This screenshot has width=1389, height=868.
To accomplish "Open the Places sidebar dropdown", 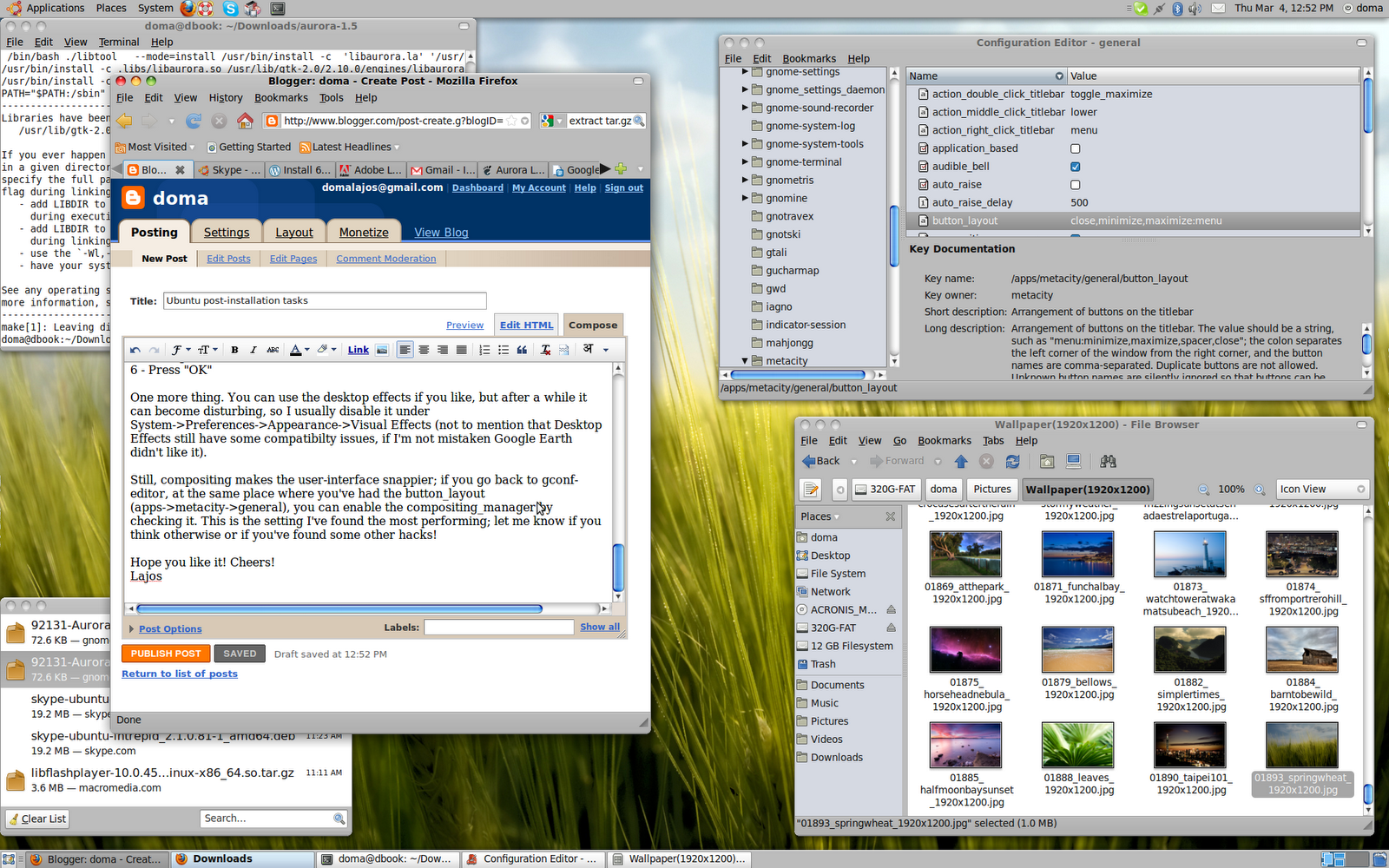I will coord(820,516).
